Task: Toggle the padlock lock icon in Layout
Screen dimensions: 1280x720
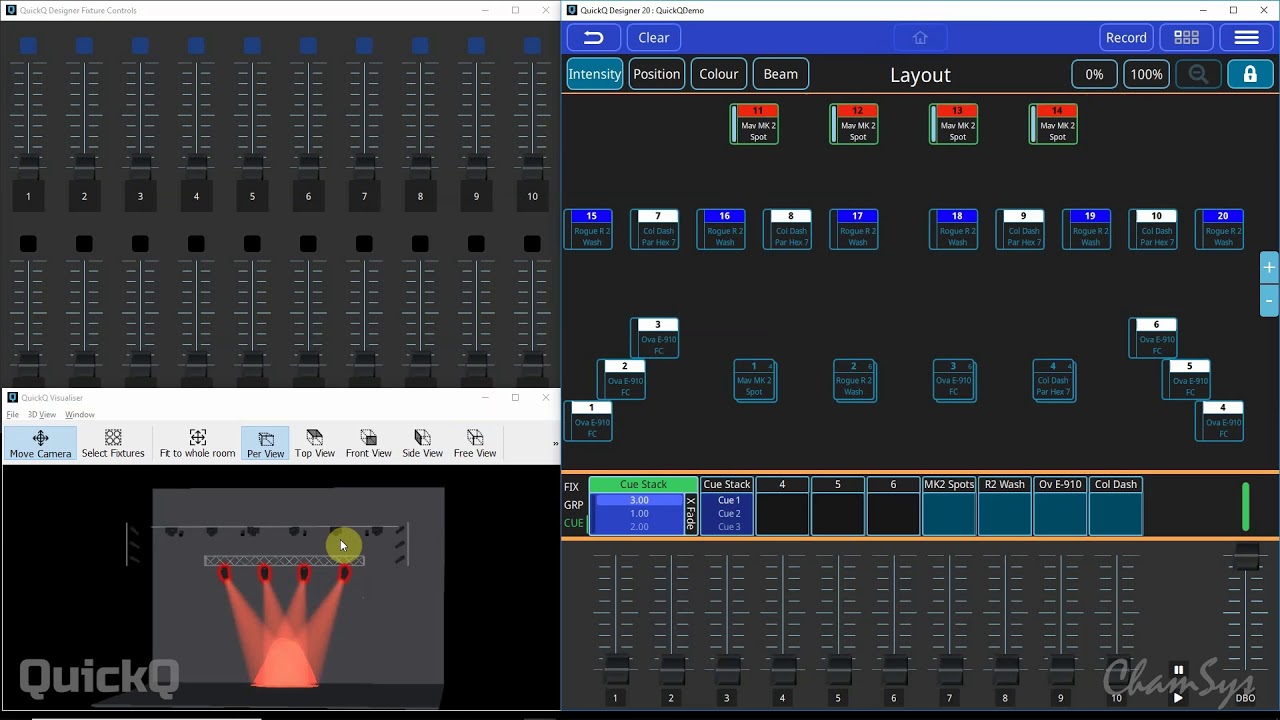Action: point(1249,74)
